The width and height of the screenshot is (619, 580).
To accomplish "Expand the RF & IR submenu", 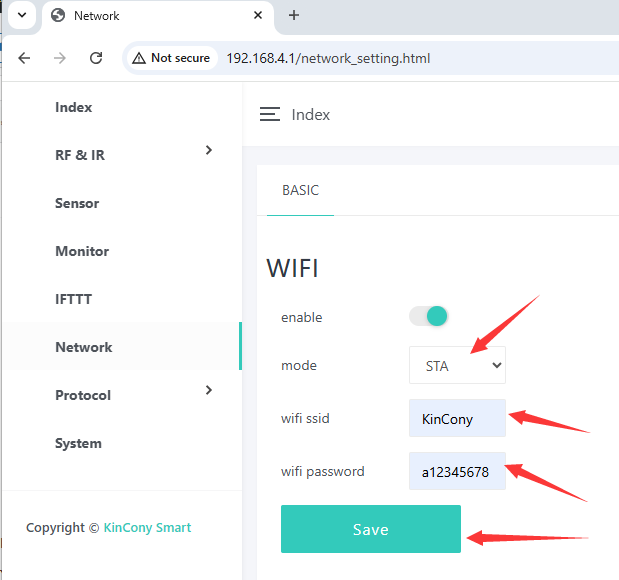I will click(x=208, y=151).
